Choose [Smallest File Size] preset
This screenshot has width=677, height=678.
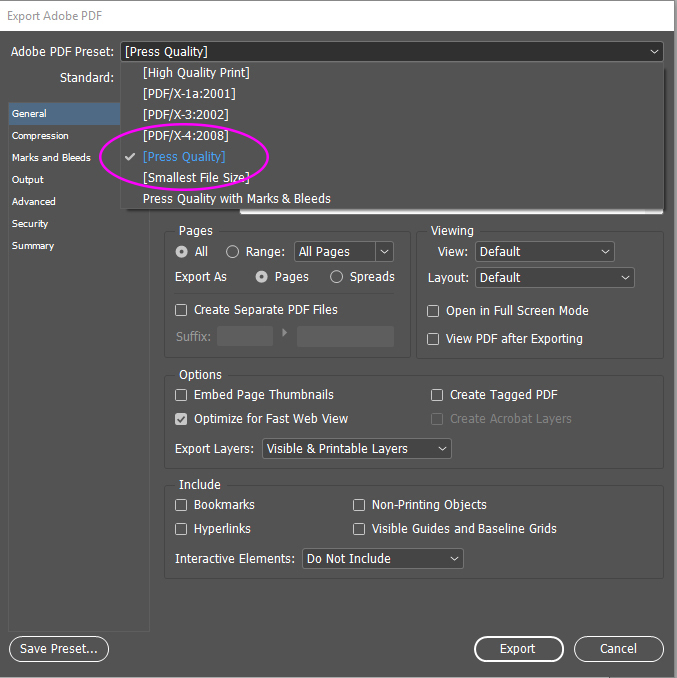point(392,178)
